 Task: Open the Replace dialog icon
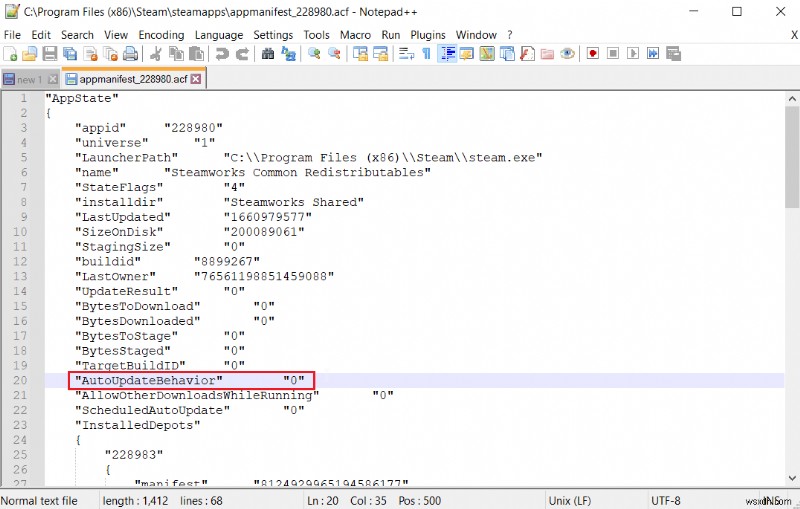[x=288, y=54]
